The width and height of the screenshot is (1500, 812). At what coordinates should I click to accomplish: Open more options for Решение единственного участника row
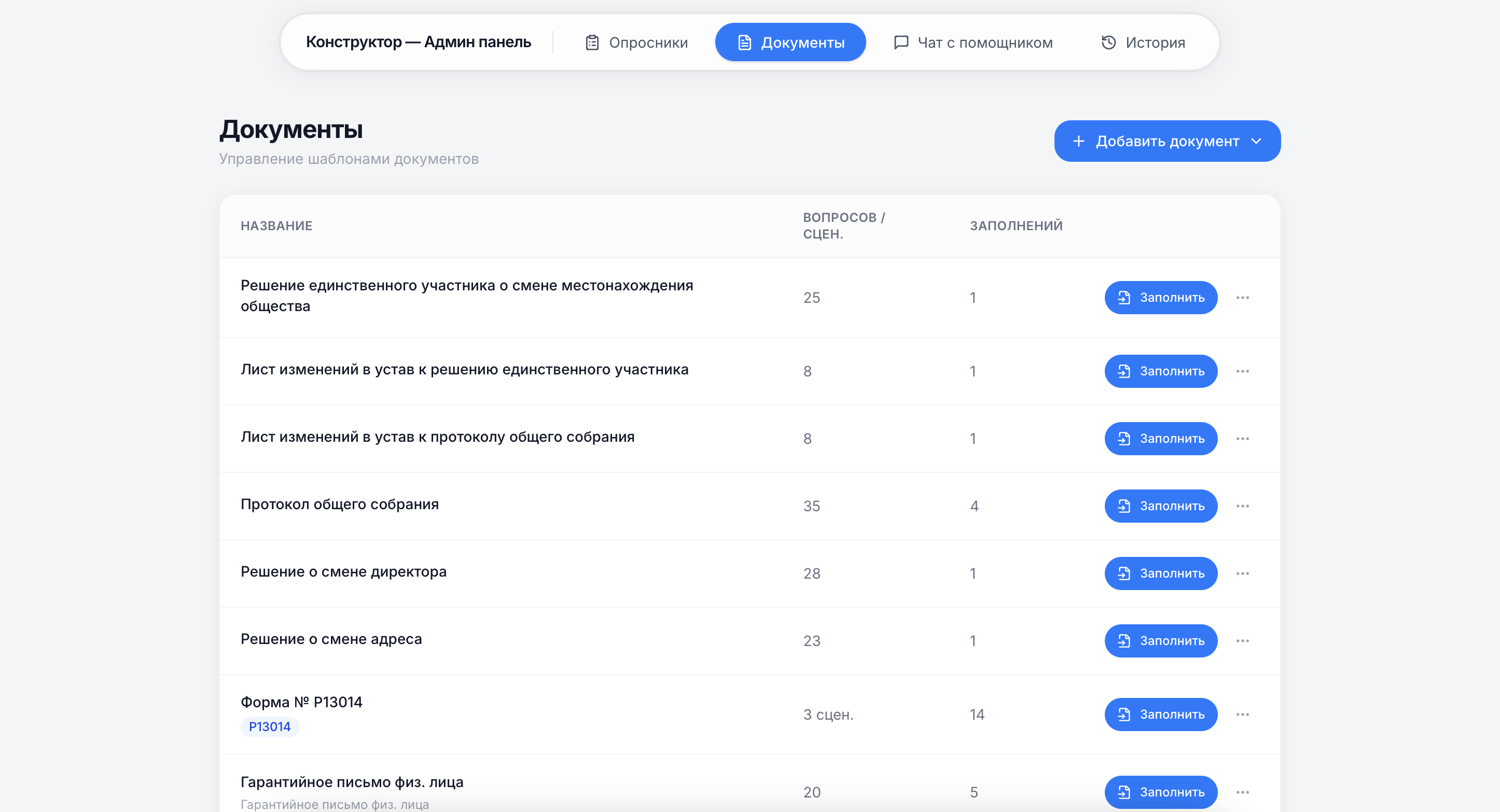pos(1243,298)
